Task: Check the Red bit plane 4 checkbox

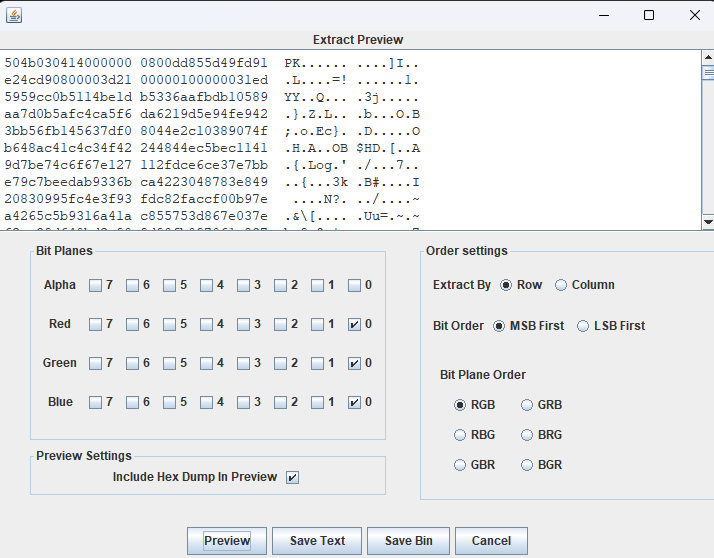Action: [x=206, y=325]
